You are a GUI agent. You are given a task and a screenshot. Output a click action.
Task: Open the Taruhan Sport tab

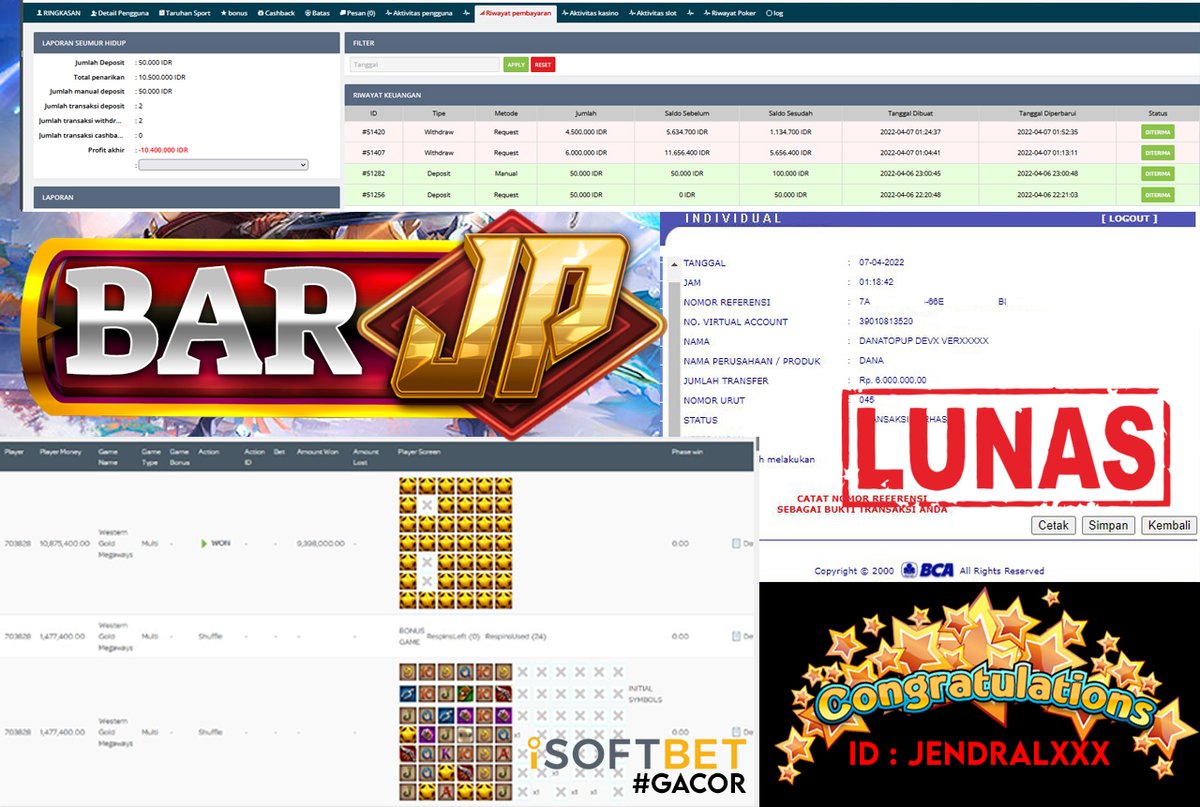click(x=186, y=13)
